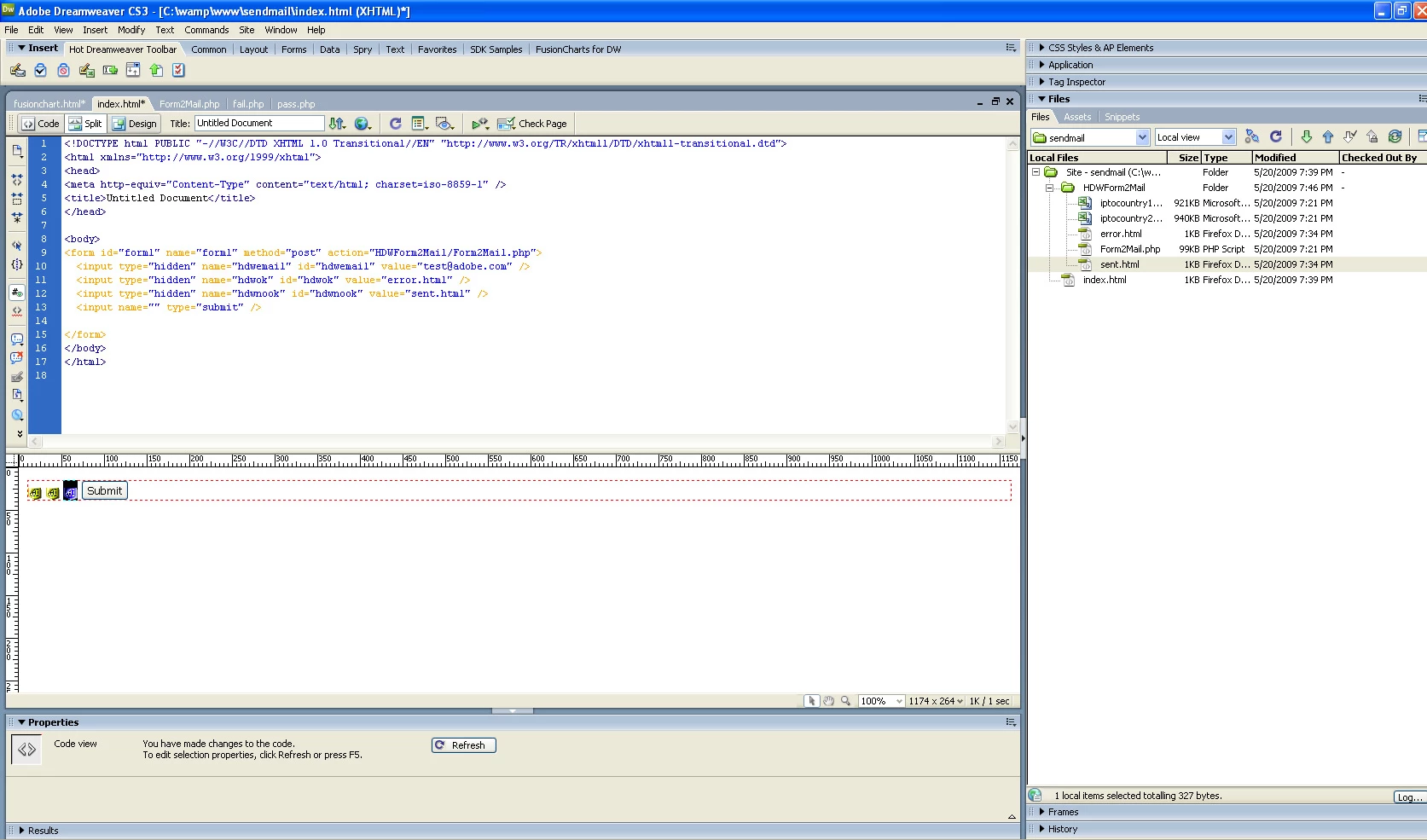Select the Hand tool in status bar
1427x840 pixels.
pos(828,701)
